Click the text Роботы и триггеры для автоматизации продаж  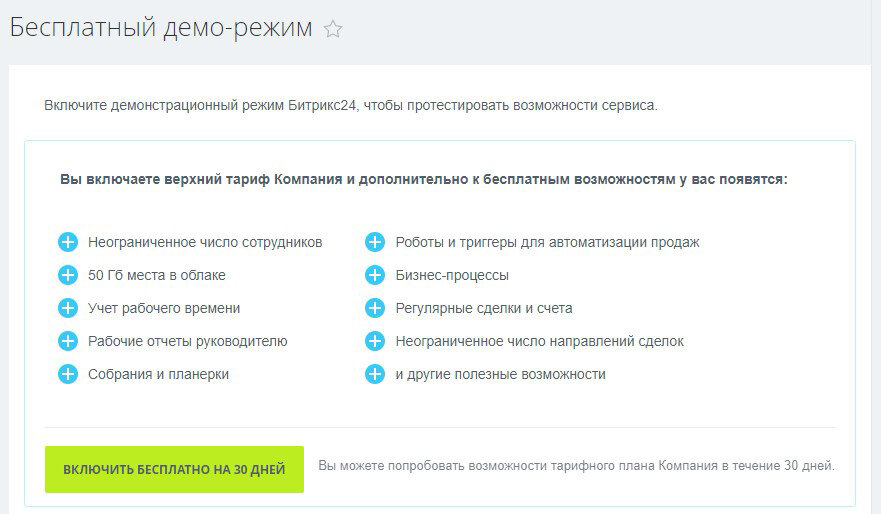tap(547, 242)
